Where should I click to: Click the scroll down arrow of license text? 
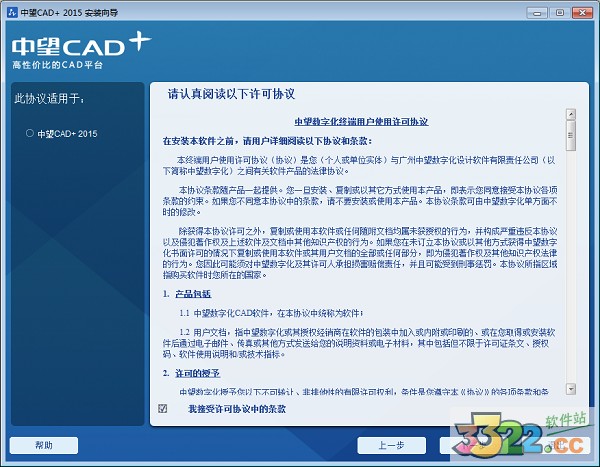tap(571, 389)
